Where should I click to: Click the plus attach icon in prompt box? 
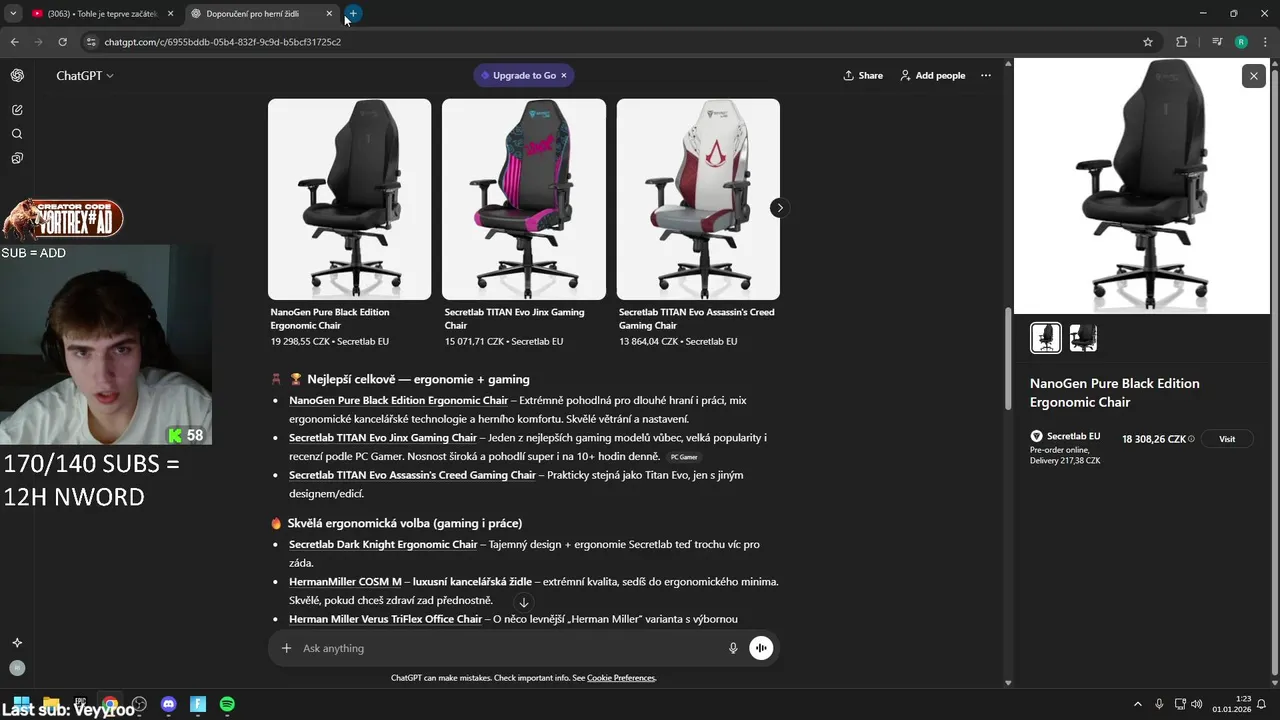(x=286, y=648)
